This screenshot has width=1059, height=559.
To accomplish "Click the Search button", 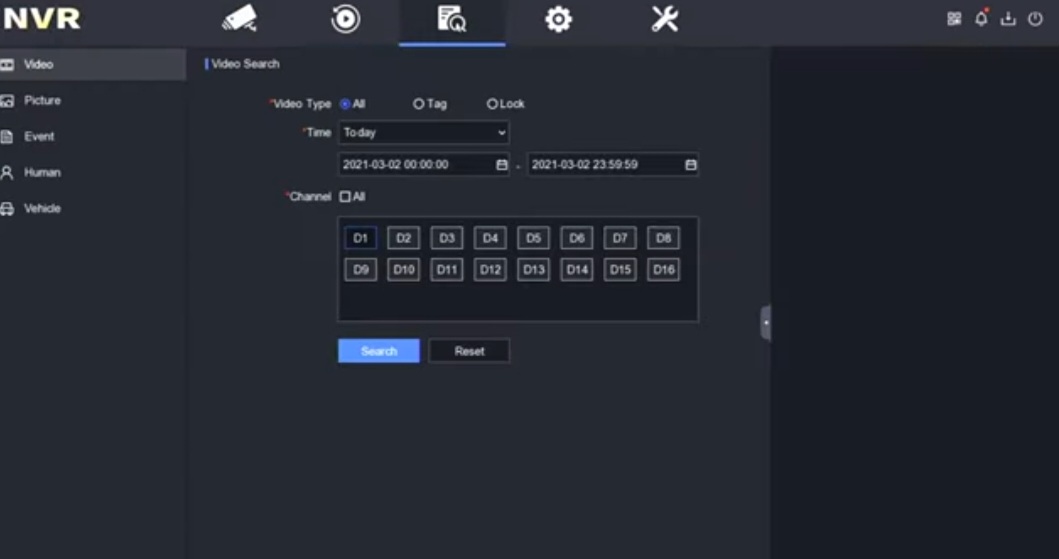I will (x=378, y=351).
